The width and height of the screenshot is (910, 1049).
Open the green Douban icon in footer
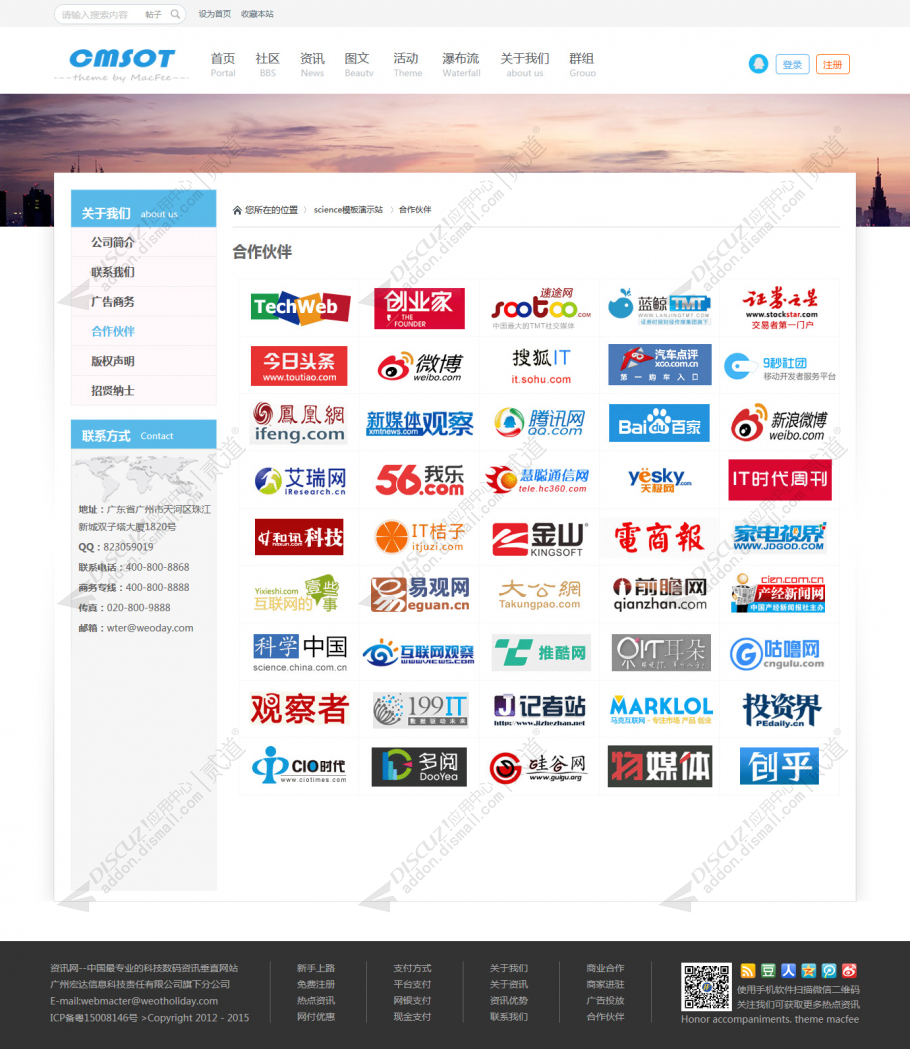768,971
